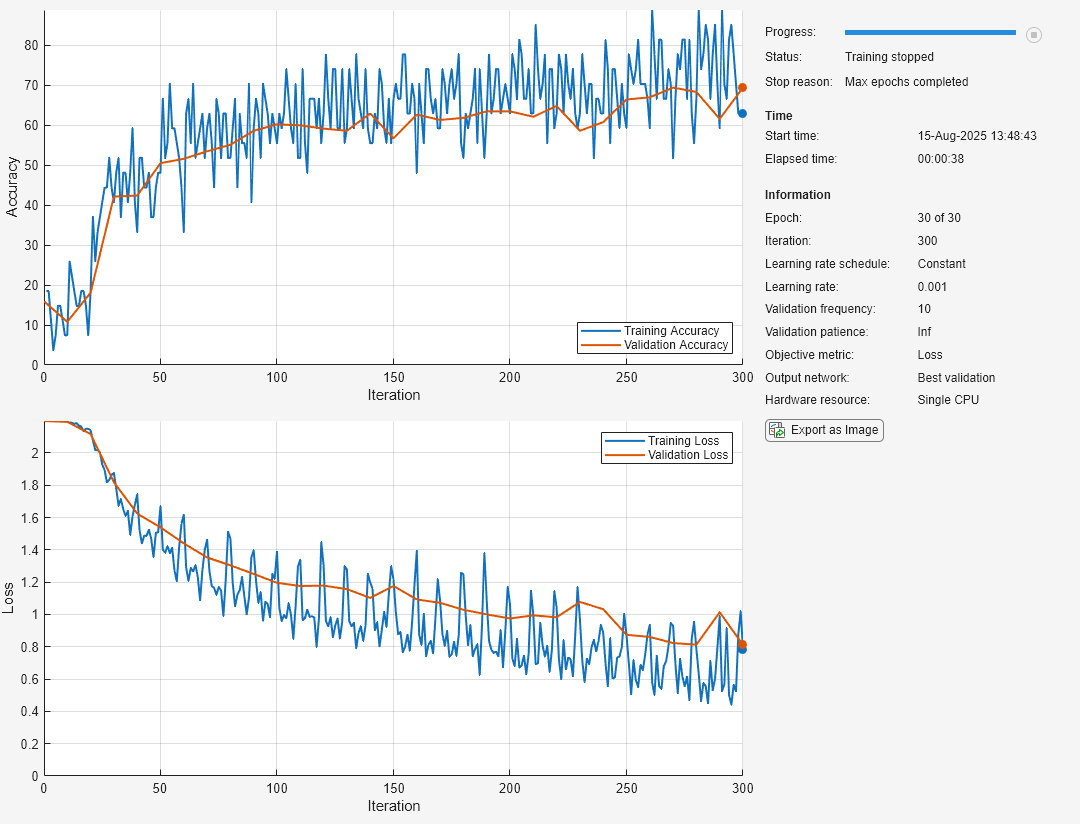Click the 'Iteration' x-axis label under accuracy plot
1080x824 pixels.
pyautogui.click(x=393, y=395)
